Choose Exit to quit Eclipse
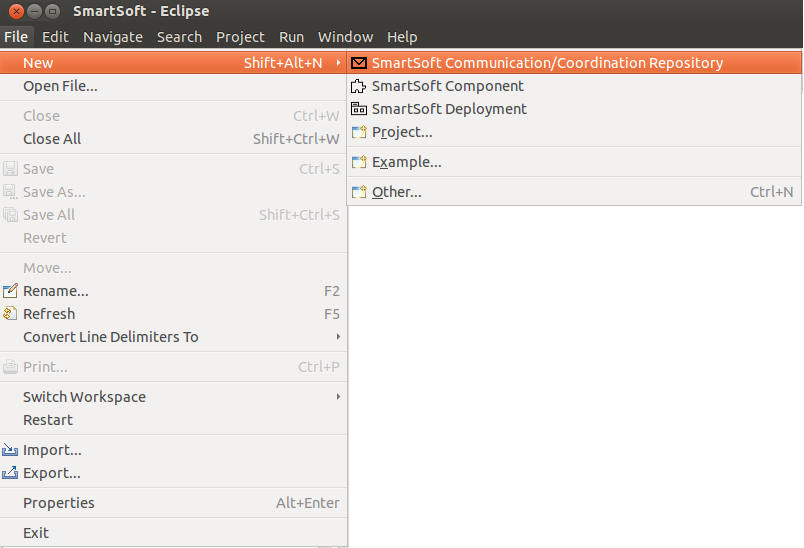The width and height of the screenshot is (804, 548). click(173, 533)
